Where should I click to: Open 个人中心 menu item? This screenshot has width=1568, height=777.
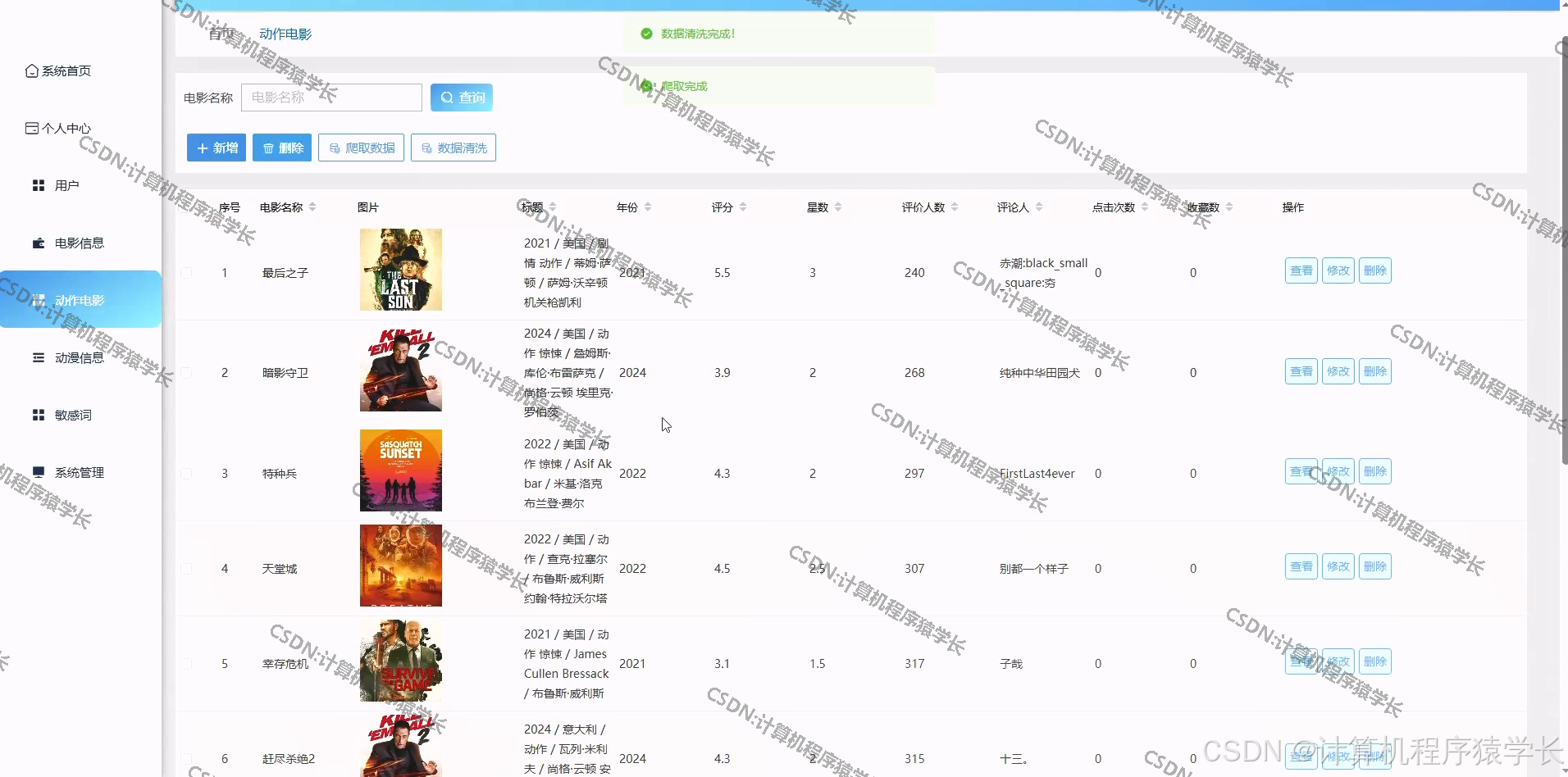80,129
